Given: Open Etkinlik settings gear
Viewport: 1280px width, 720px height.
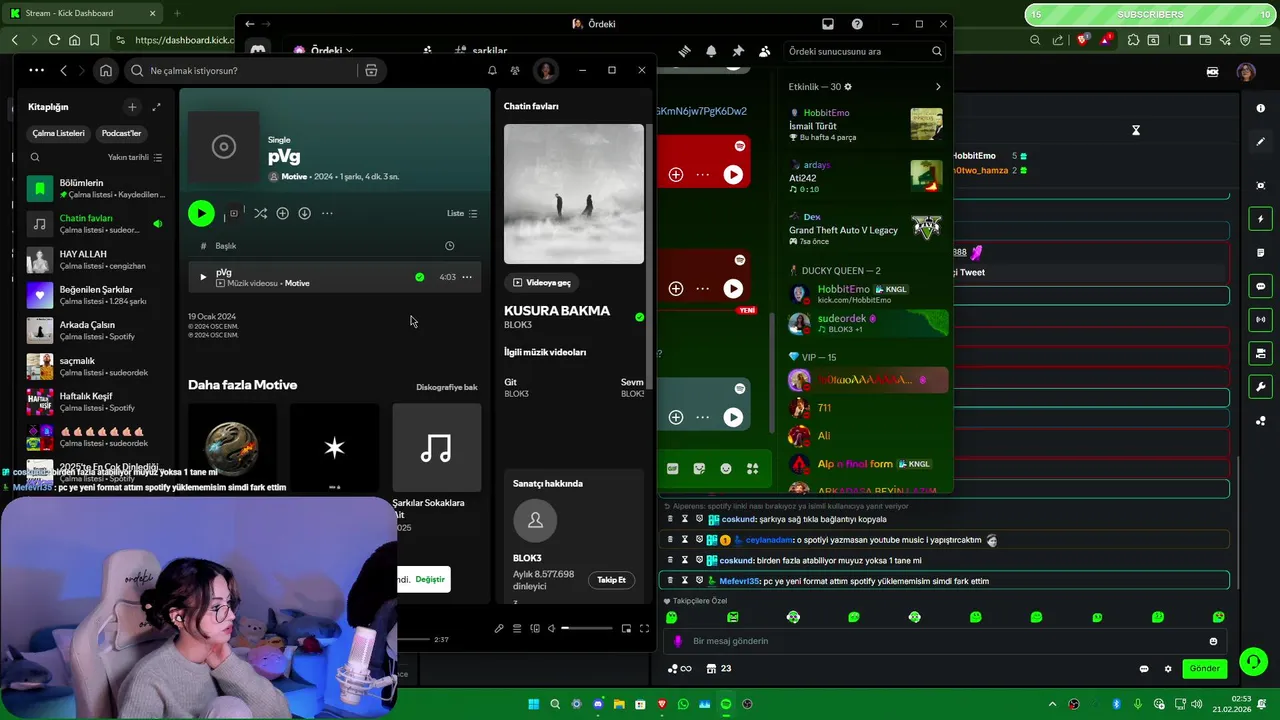Looking at the screenshot, I should coord(848,87).
